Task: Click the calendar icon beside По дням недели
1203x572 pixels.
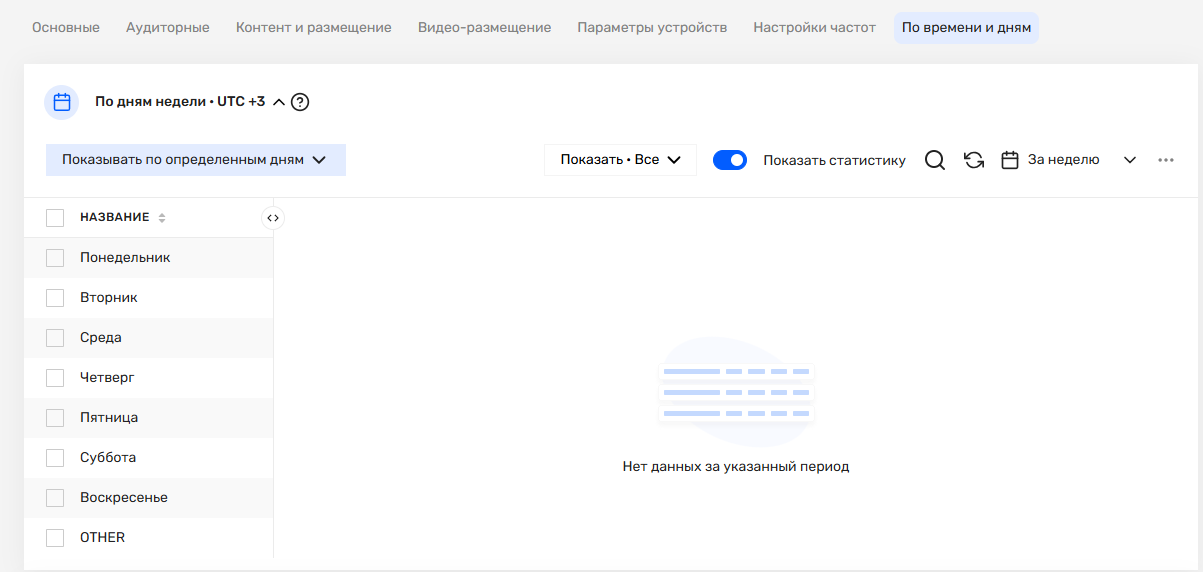Action: pos(61,102)
